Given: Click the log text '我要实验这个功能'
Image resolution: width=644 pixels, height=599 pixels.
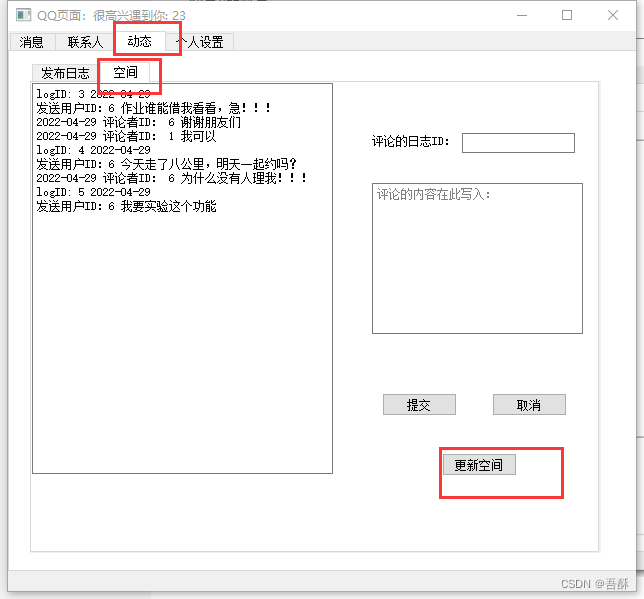Looking at the screenshot, I should pyautogui.click(x=168, y=206).
